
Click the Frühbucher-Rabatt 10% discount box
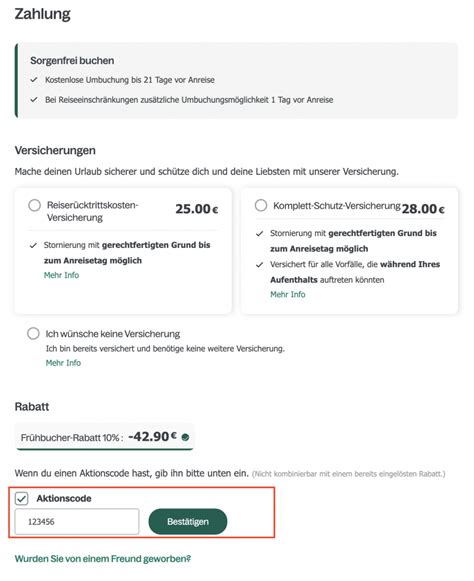[x=104, y=437]
